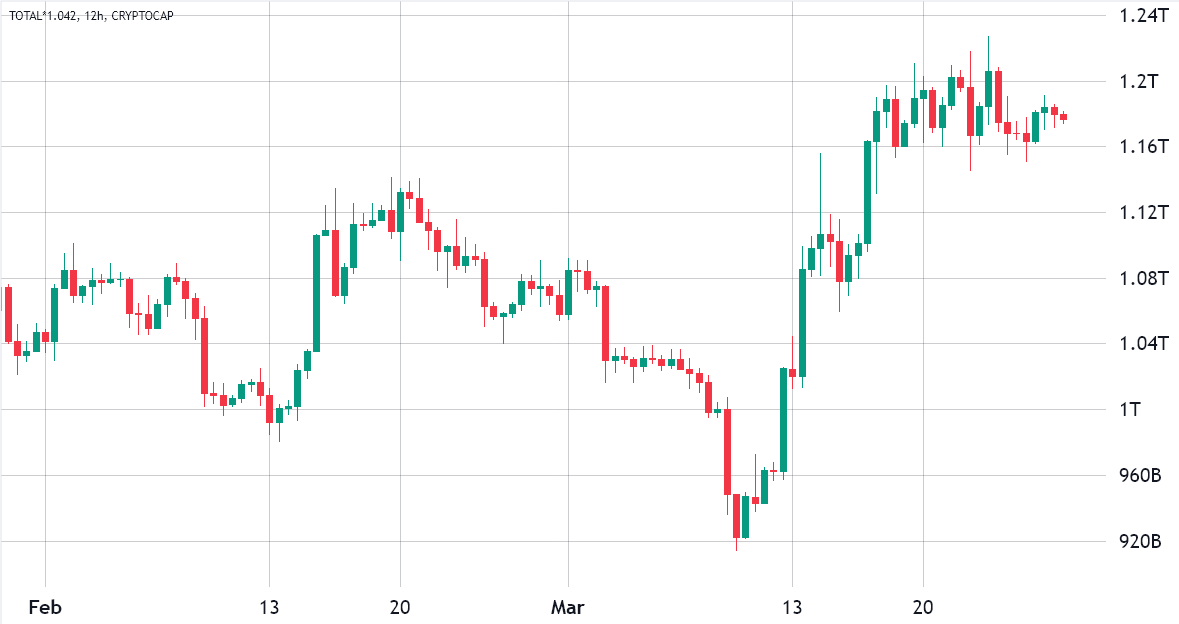Screen dimensions: 1179x624
Task: Select the 1.08T price scale label
Action: click(1142, 278)
